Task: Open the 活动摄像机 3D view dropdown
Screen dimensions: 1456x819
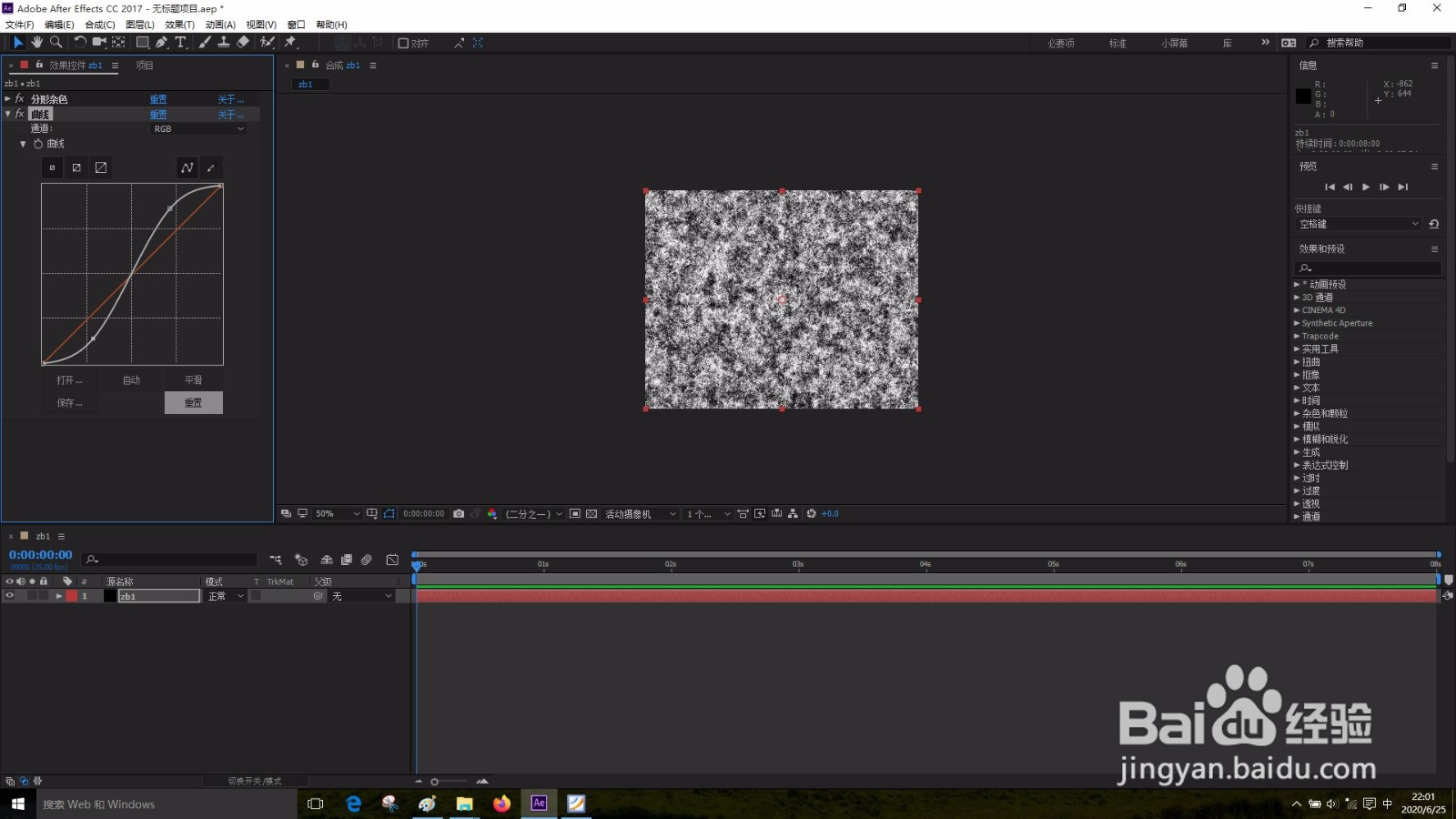Action: (641, 514)
